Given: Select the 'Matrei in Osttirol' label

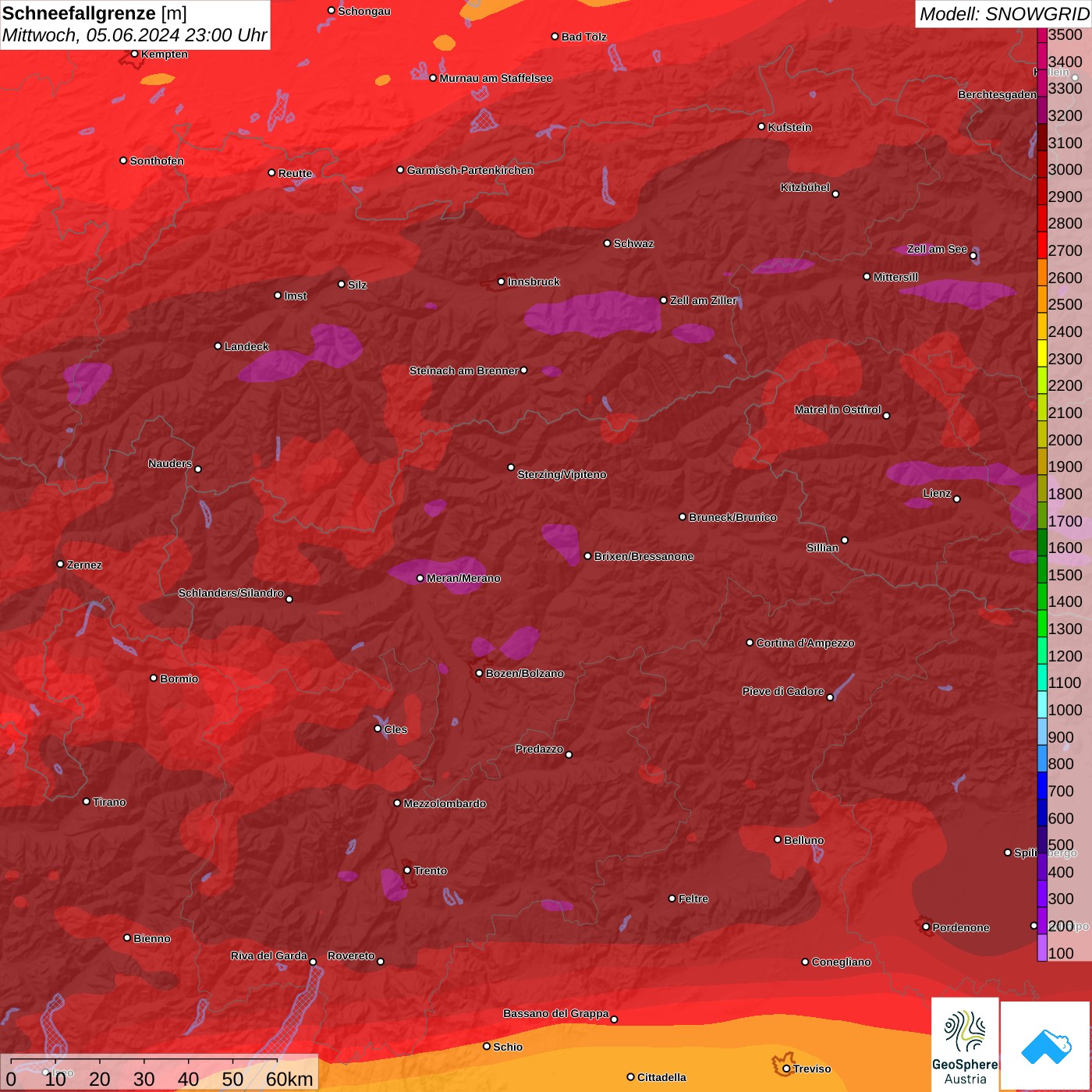Looking at the screenshot, I should [x=838, y=409].
